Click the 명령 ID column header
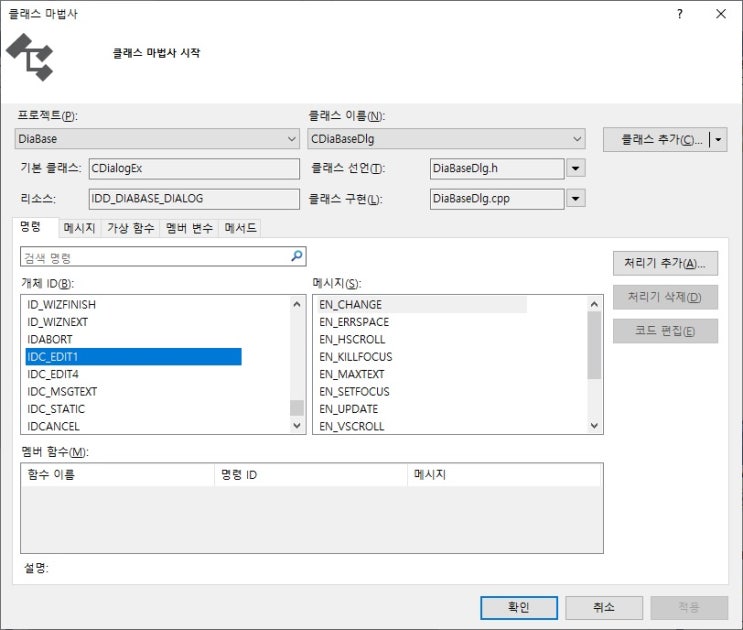 click(311, 475)
